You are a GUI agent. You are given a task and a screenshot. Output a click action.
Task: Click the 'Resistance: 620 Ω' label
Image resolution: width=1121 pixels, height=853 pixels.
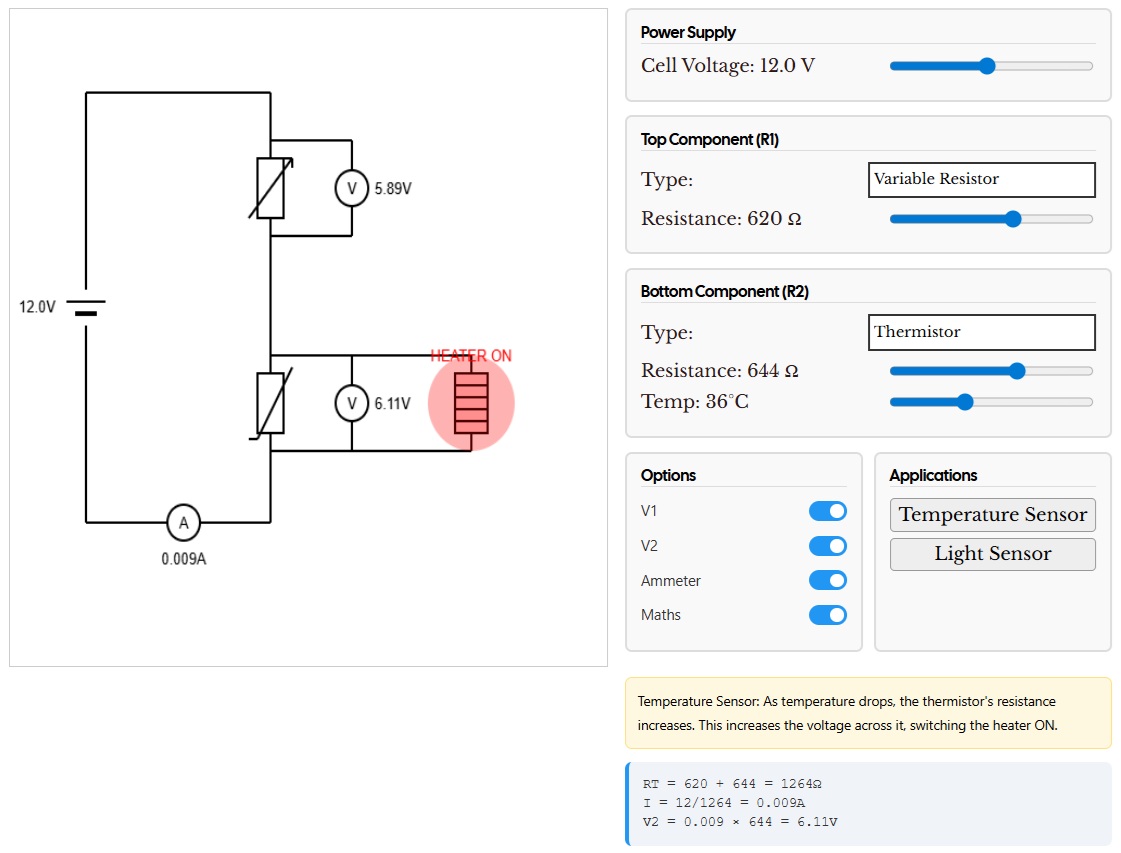tap(721, 218)
